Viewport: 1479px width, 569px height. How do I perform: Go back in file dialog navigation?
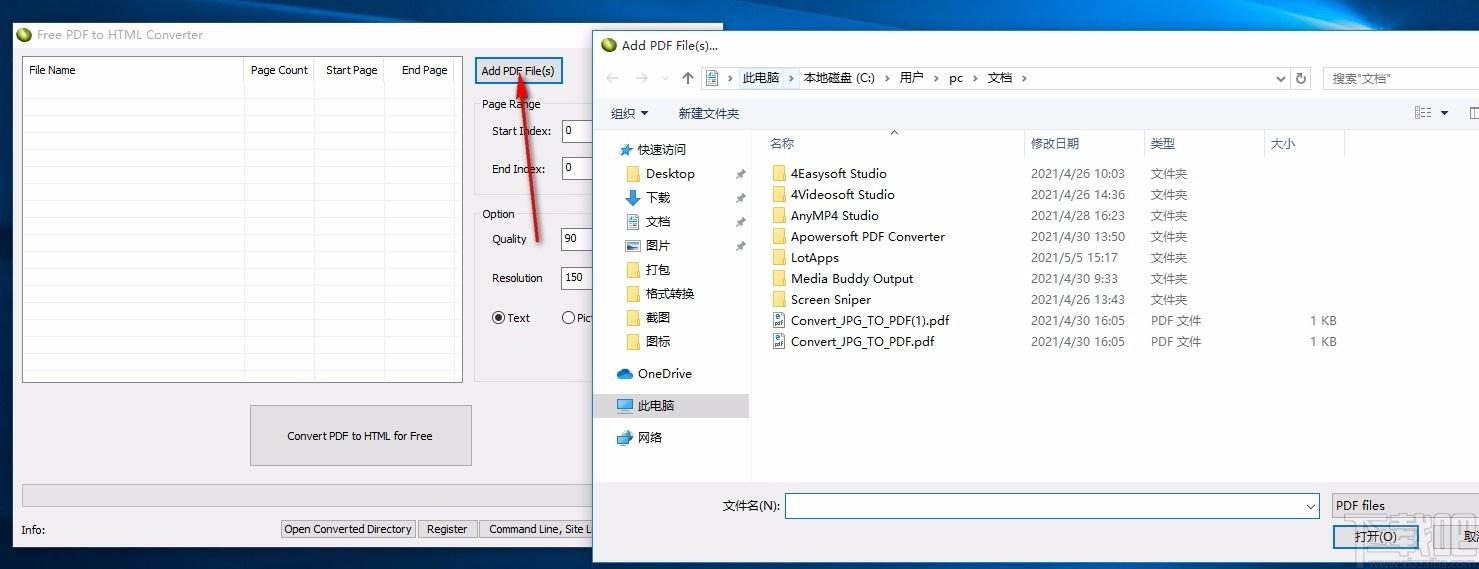[612, 78]
